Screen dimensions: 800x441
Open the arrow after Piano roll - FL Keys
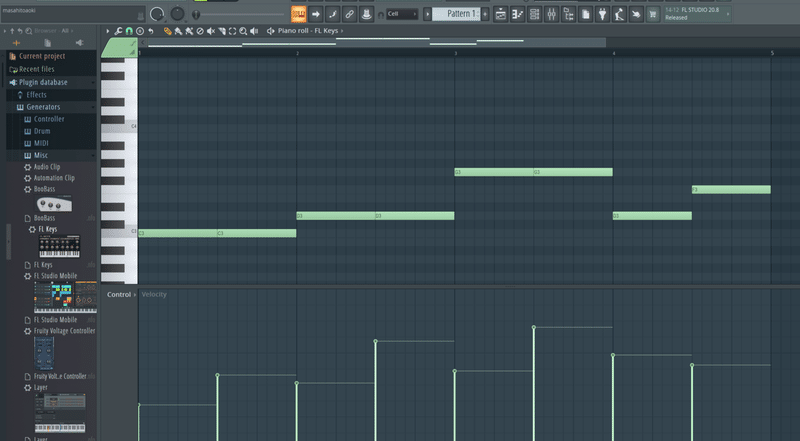click(x=342, y=31)
